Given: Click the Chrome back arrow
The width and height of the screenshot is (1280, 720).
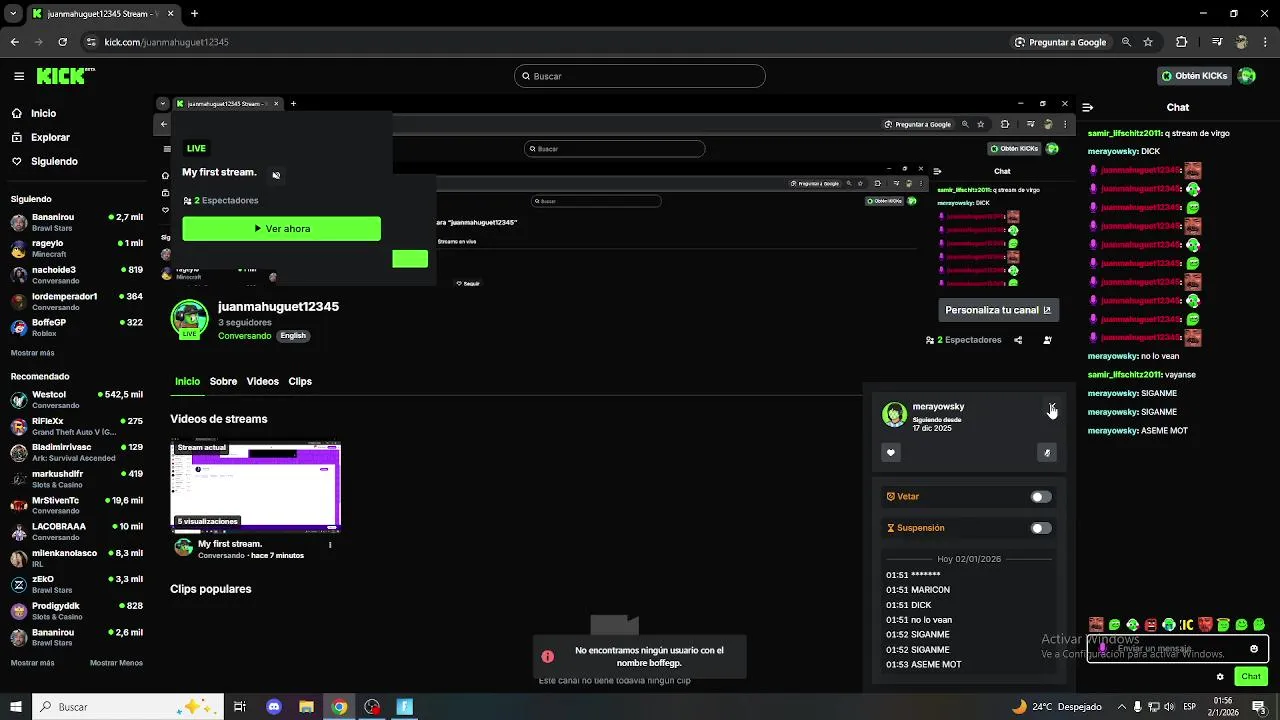Looking at the screenshot, I should (x=14, y=42).
